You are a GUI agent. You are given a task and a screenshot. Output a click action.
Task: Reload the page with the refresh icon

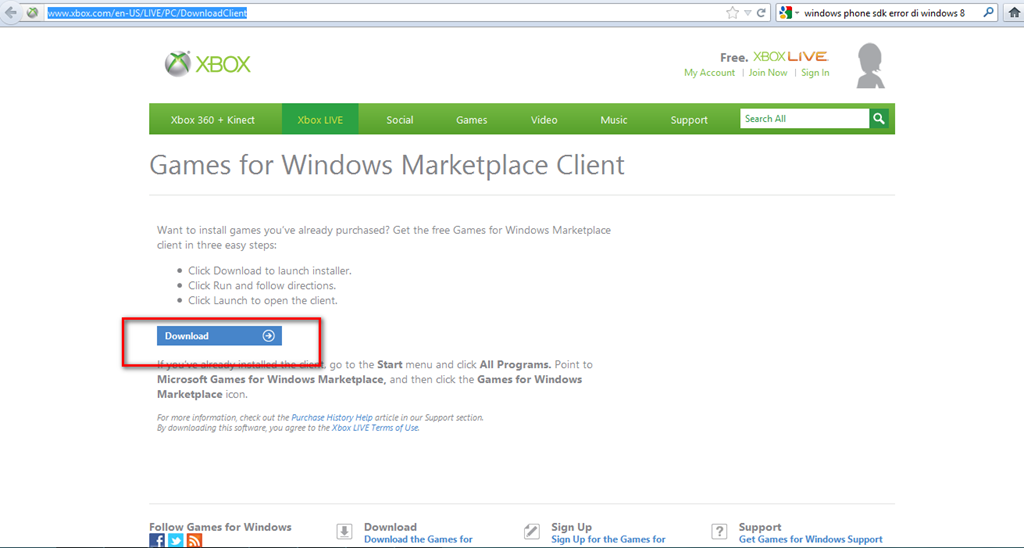click(761, 12)
